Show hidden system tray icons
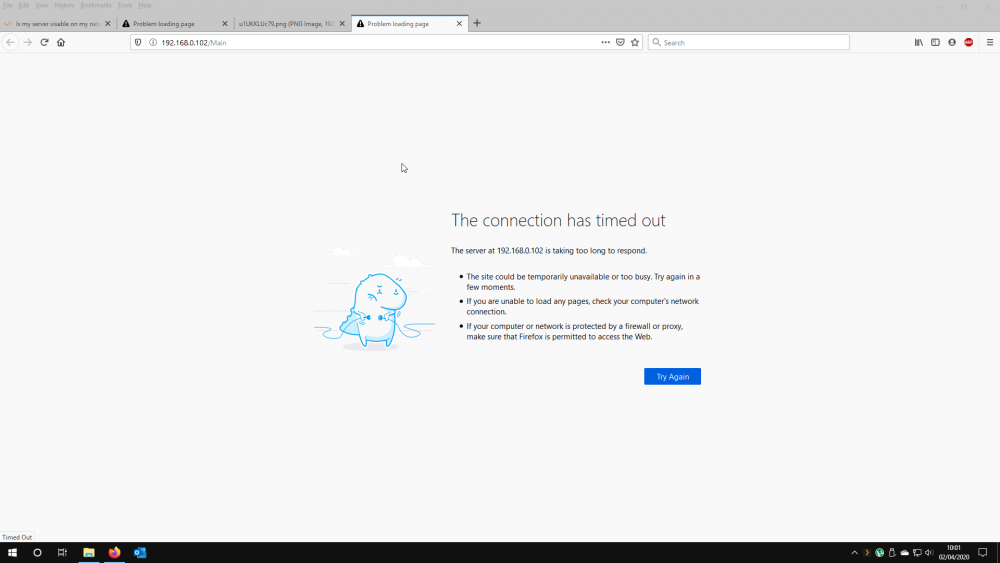 tap(855, 553)
